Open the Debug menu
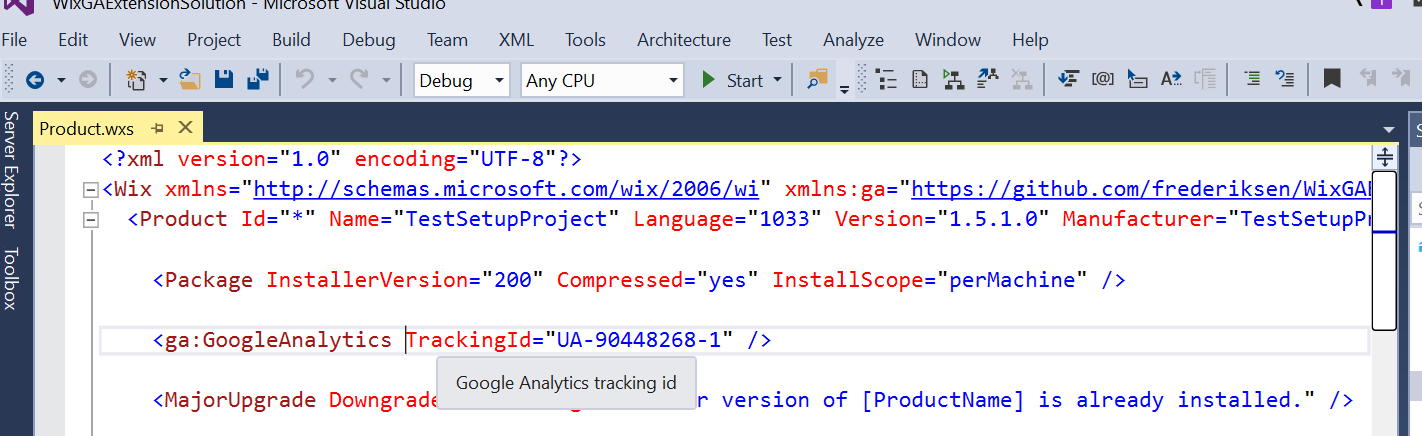The height and width of the screenshot is (436, 1422). coord(369,40)
